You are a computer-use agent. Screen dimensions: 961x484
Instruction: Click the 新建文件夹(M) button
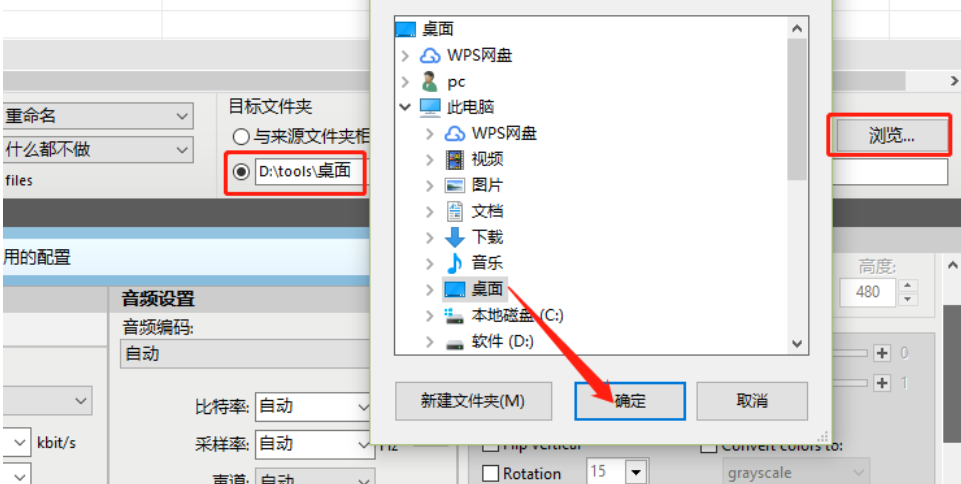point(473,401)
